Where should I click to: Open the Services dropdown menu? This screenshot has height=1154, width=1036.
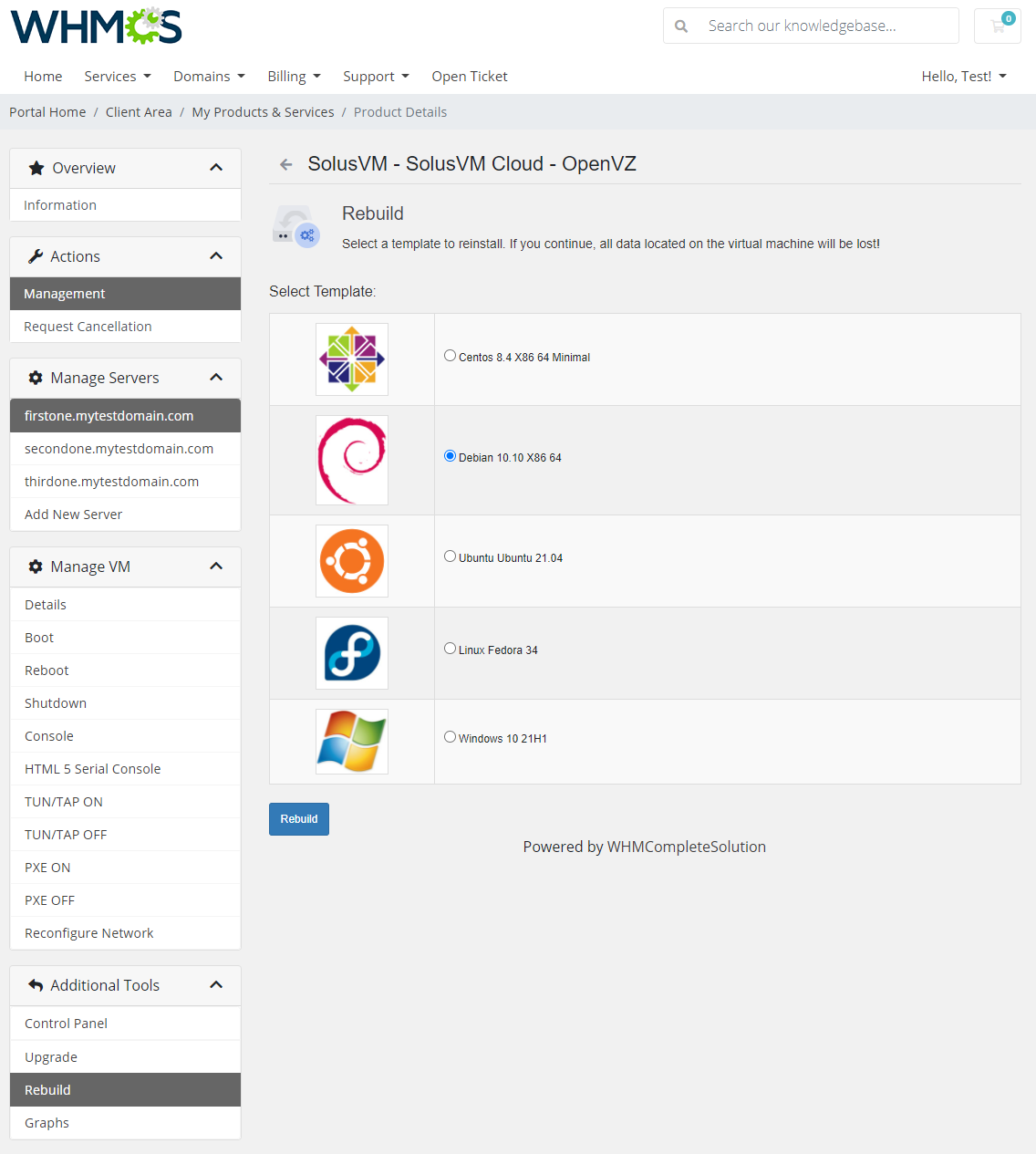117,76
